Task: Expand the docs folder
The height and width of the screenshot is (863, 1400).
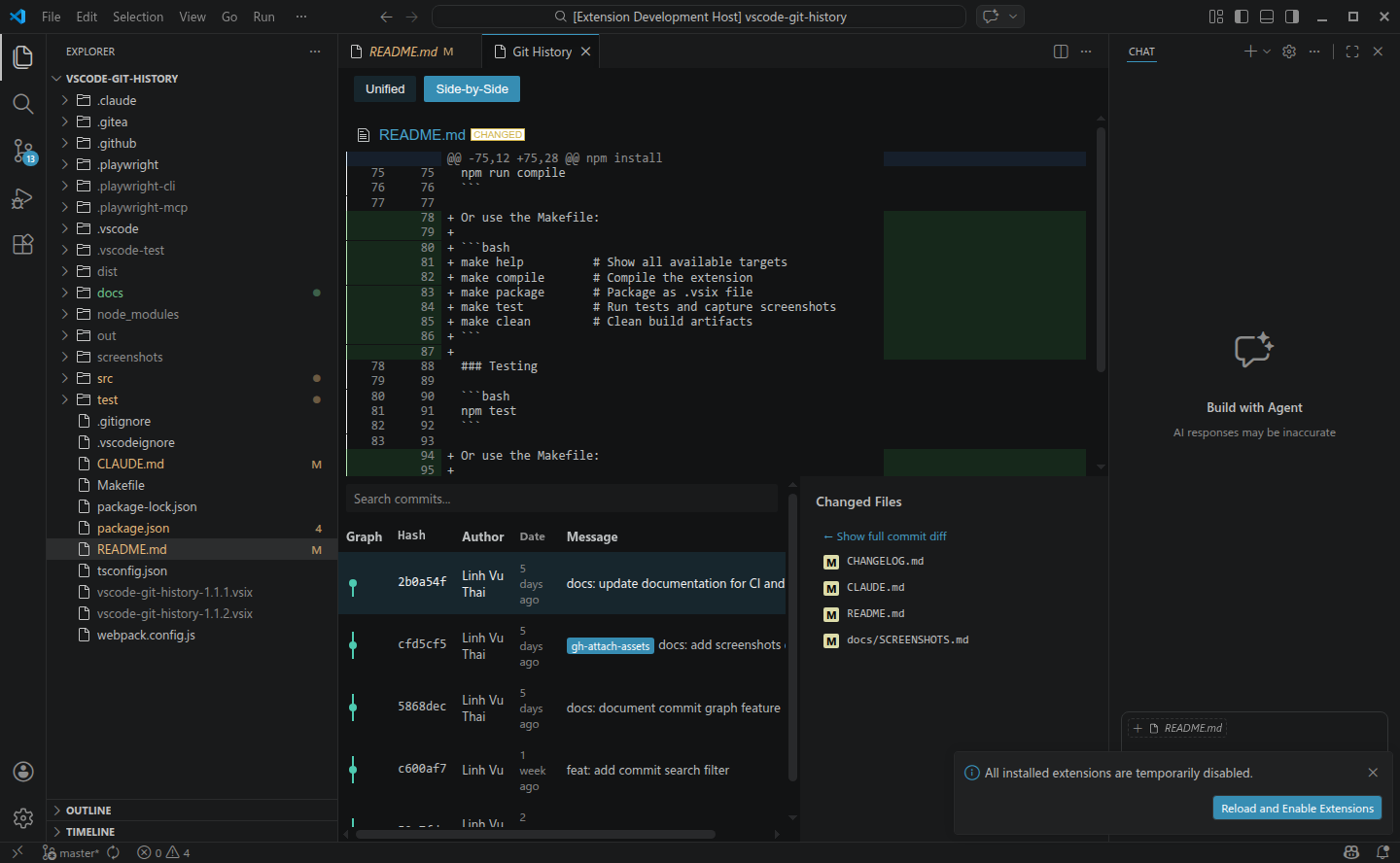Action: (192, 293)
